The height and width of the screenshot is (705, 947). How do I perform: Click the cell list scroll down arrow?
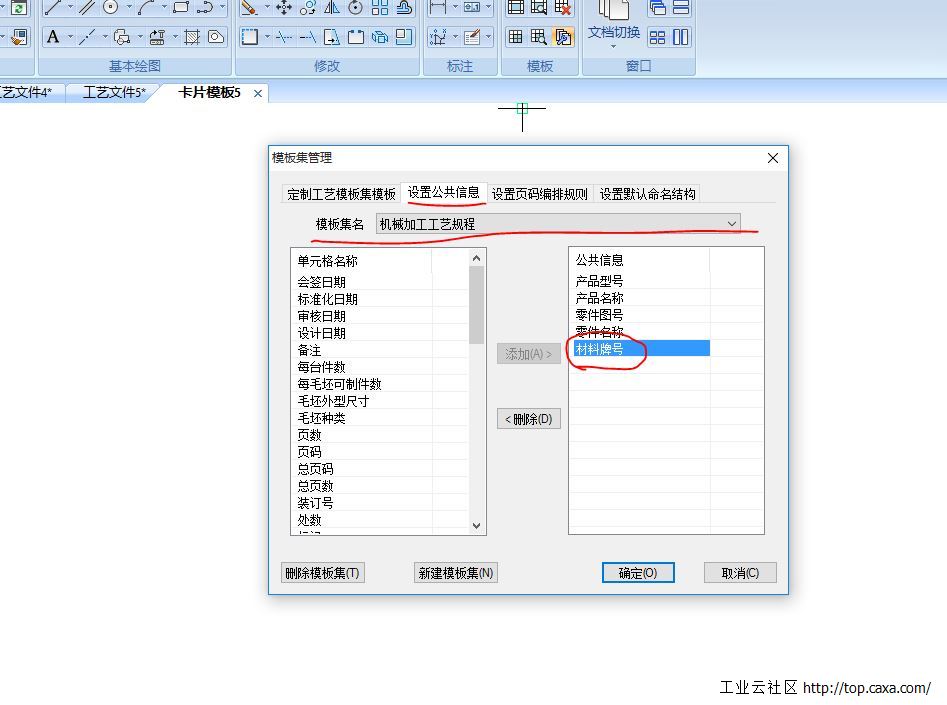click(477, 525)
